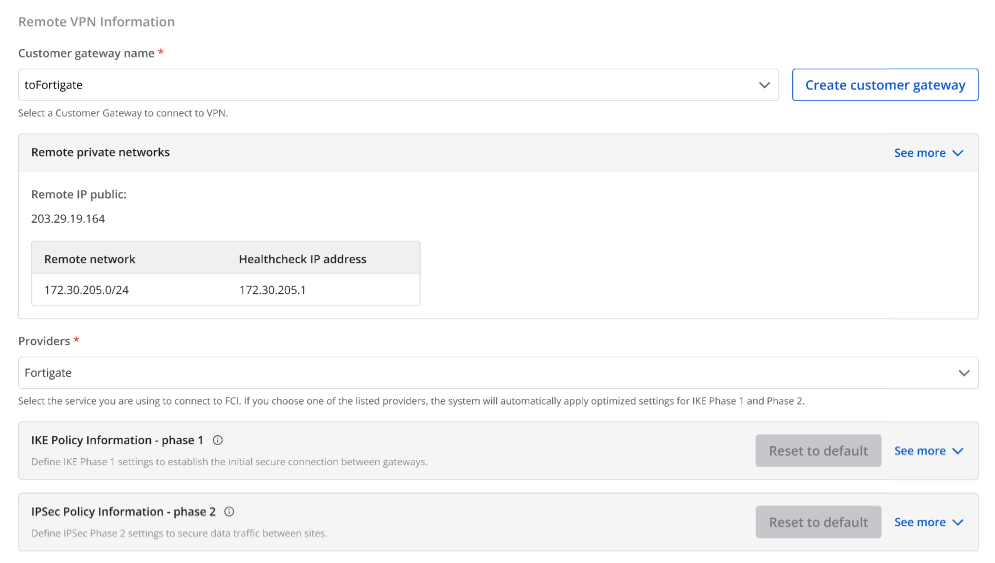Image resolution: width=995 pixels, height=563 pixels.
Task: Select the 172.30.205.1 healthcheck IP cell
Action: (272, 290)
